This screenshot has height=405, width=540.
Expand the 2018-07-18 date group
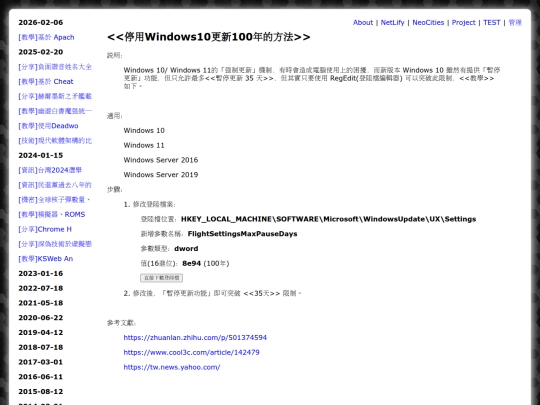pyautogui.click(x=41, y=347)
